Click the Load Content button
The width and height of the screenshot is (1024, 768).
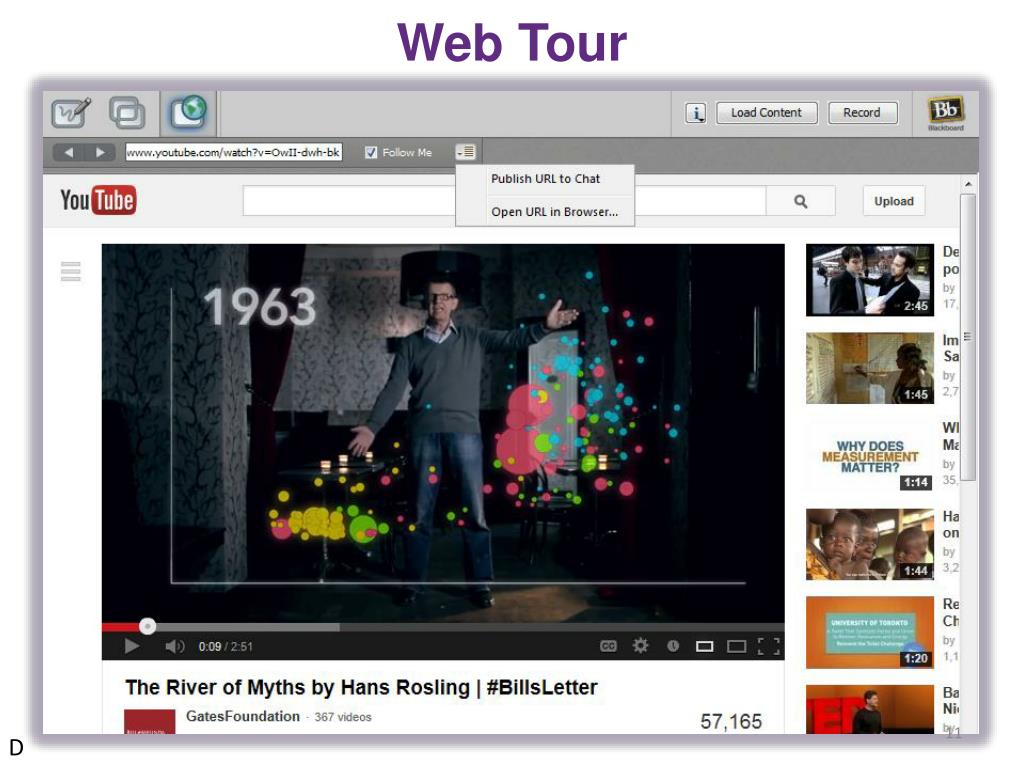coord(767,113)
